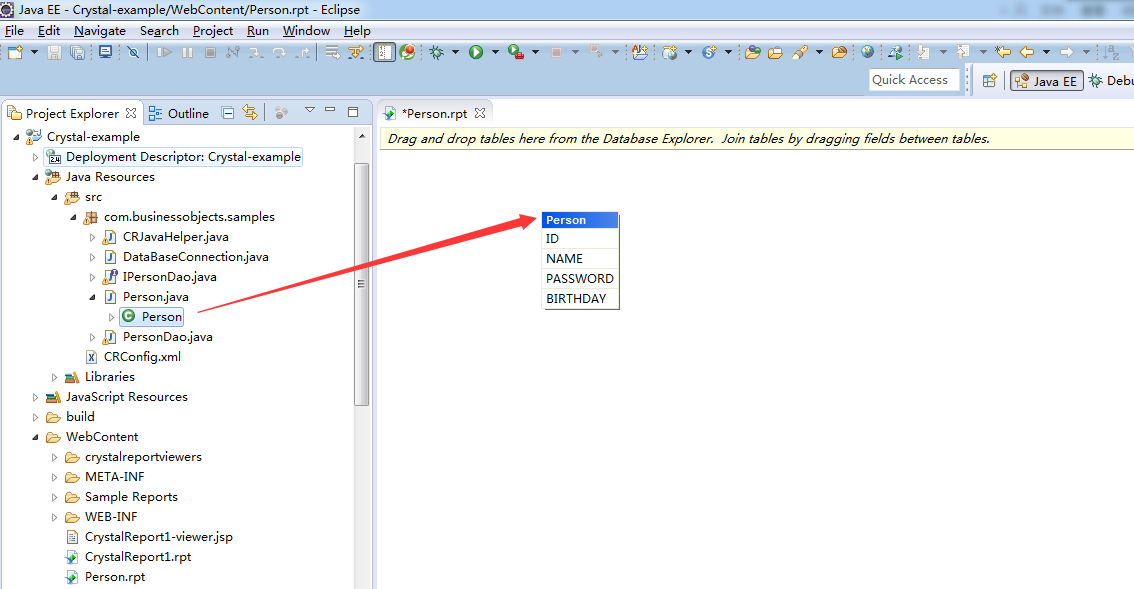Click the Open Console monitor icon
The width and height of the screenshot is (1134, 589).
pos(106,52)
